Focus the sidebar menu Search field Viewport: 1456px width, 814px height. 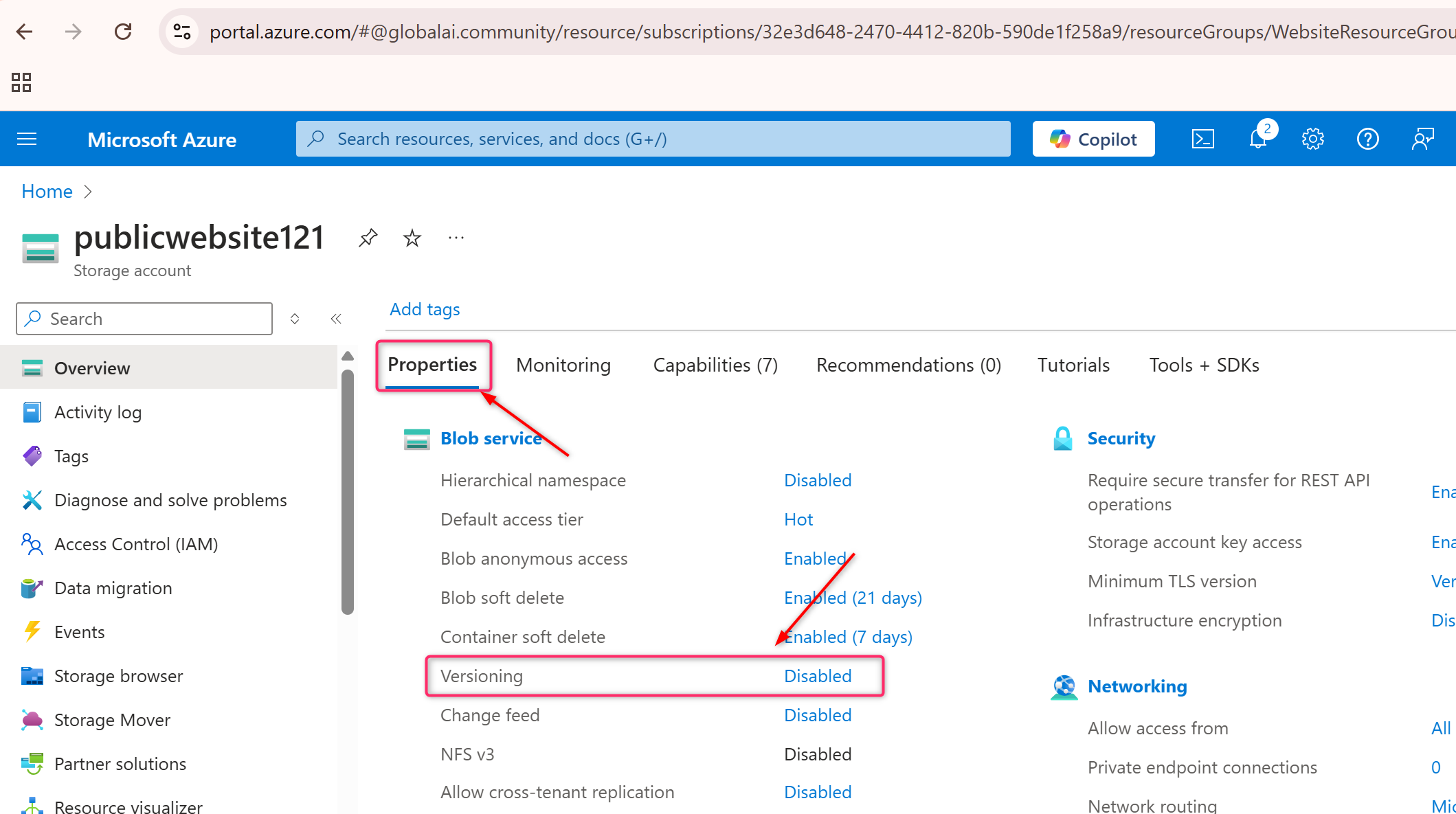pos(144,319)
